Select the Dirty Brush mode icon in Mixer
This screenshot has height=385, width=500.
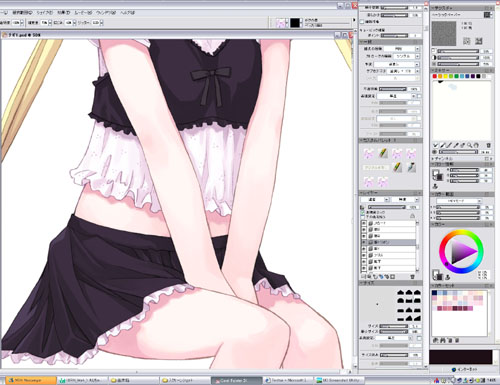pyautogui.click(x=436, y=145)
